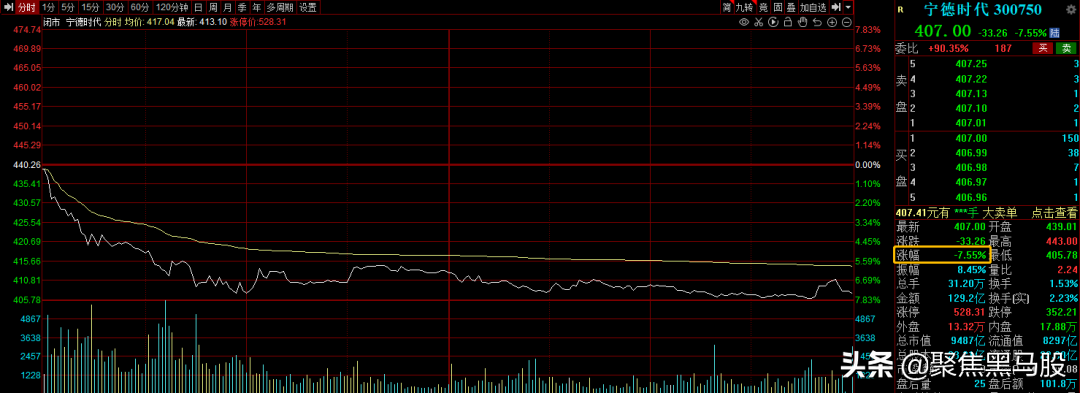Zoom out with the minus circle icon
The image size is (1080, 393).
click(847, 22)
